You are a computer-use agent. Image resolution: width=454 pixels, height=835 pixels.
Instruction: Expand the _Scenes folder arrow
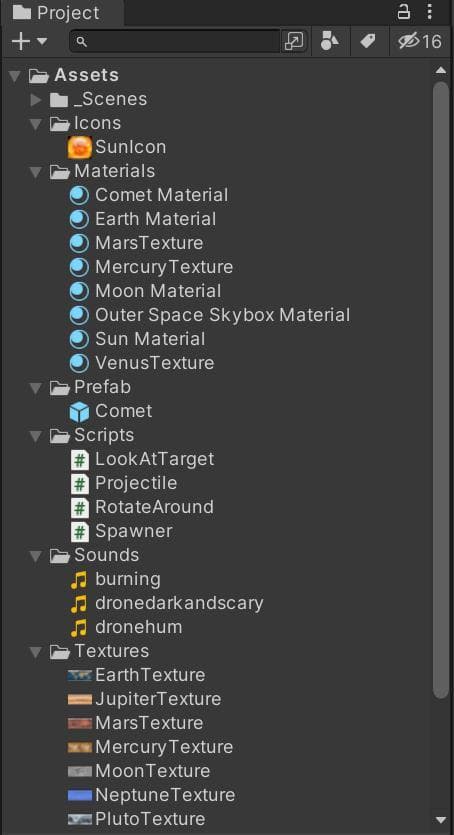tap(36, 100)
